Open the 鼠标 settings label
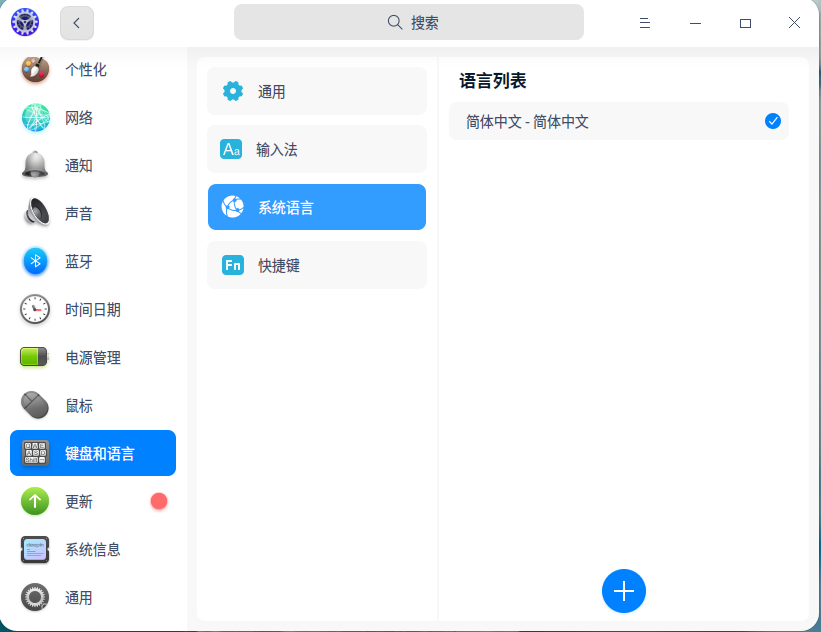This screenshot has width=821, height=632. click(x=79, y=405)
